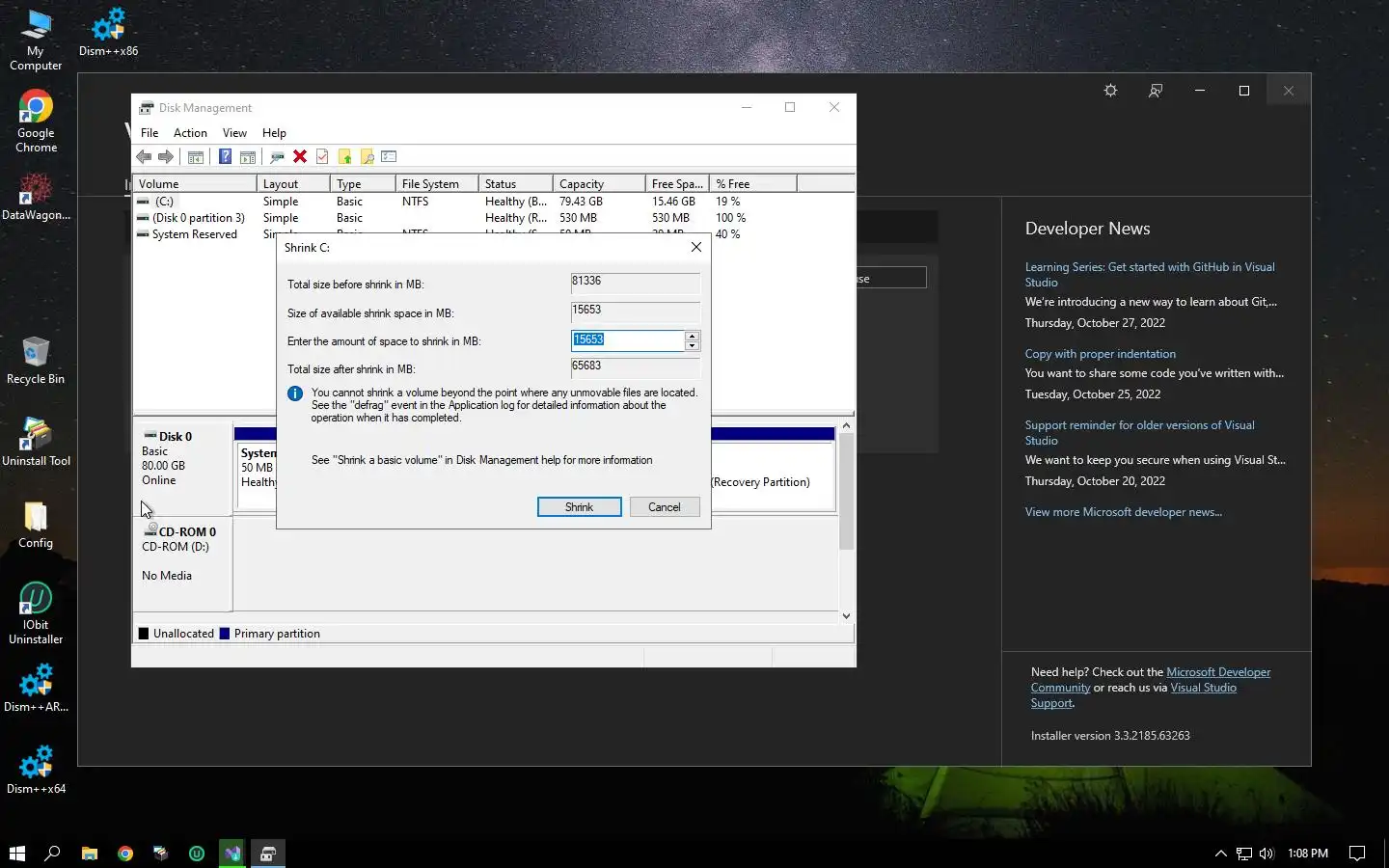Open the Help menu
Image resolution: width=1389 pixels, height=868 pixels.
274,133
